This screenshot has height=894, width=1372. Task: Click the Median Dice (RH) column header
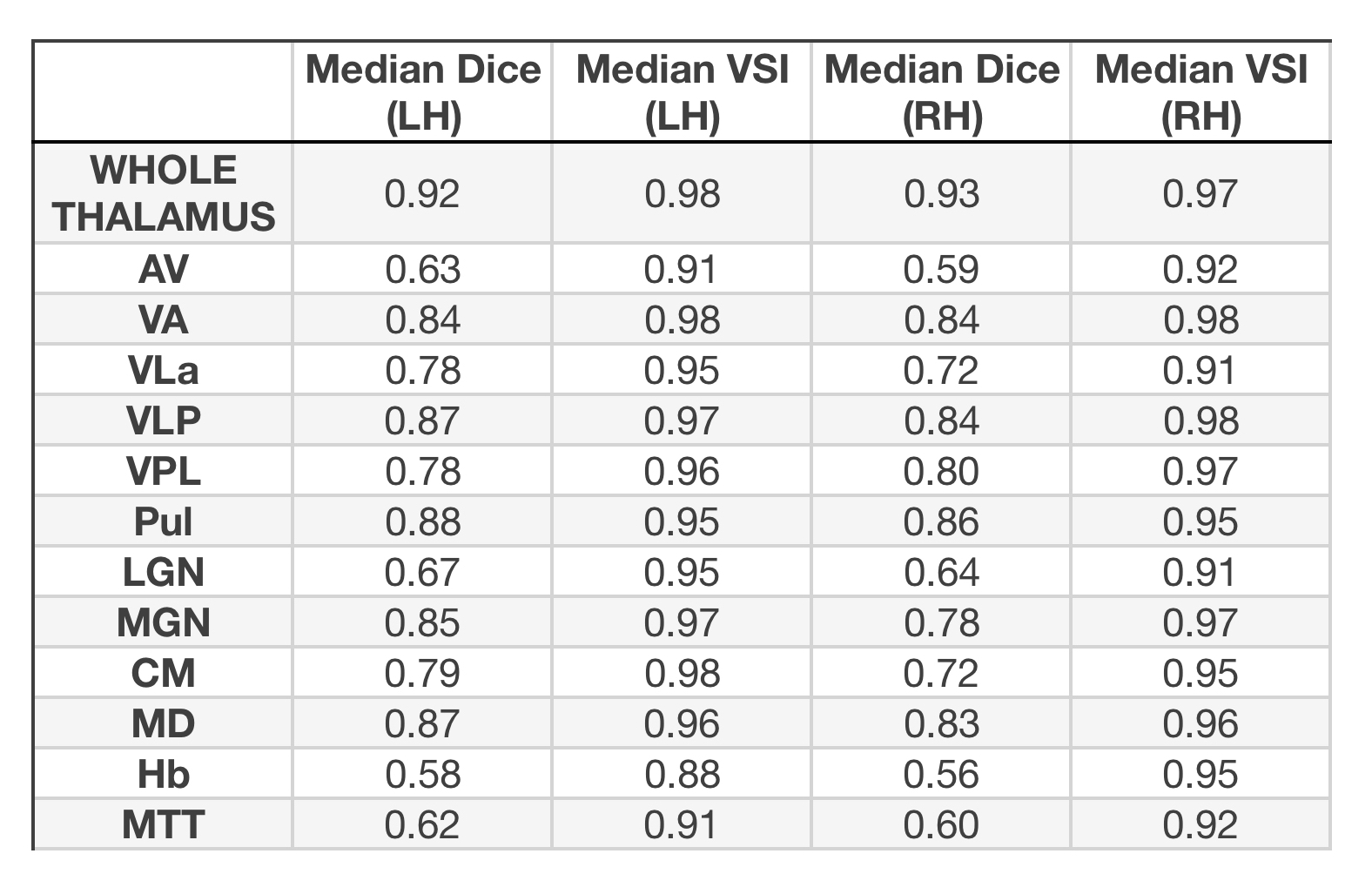942,91
